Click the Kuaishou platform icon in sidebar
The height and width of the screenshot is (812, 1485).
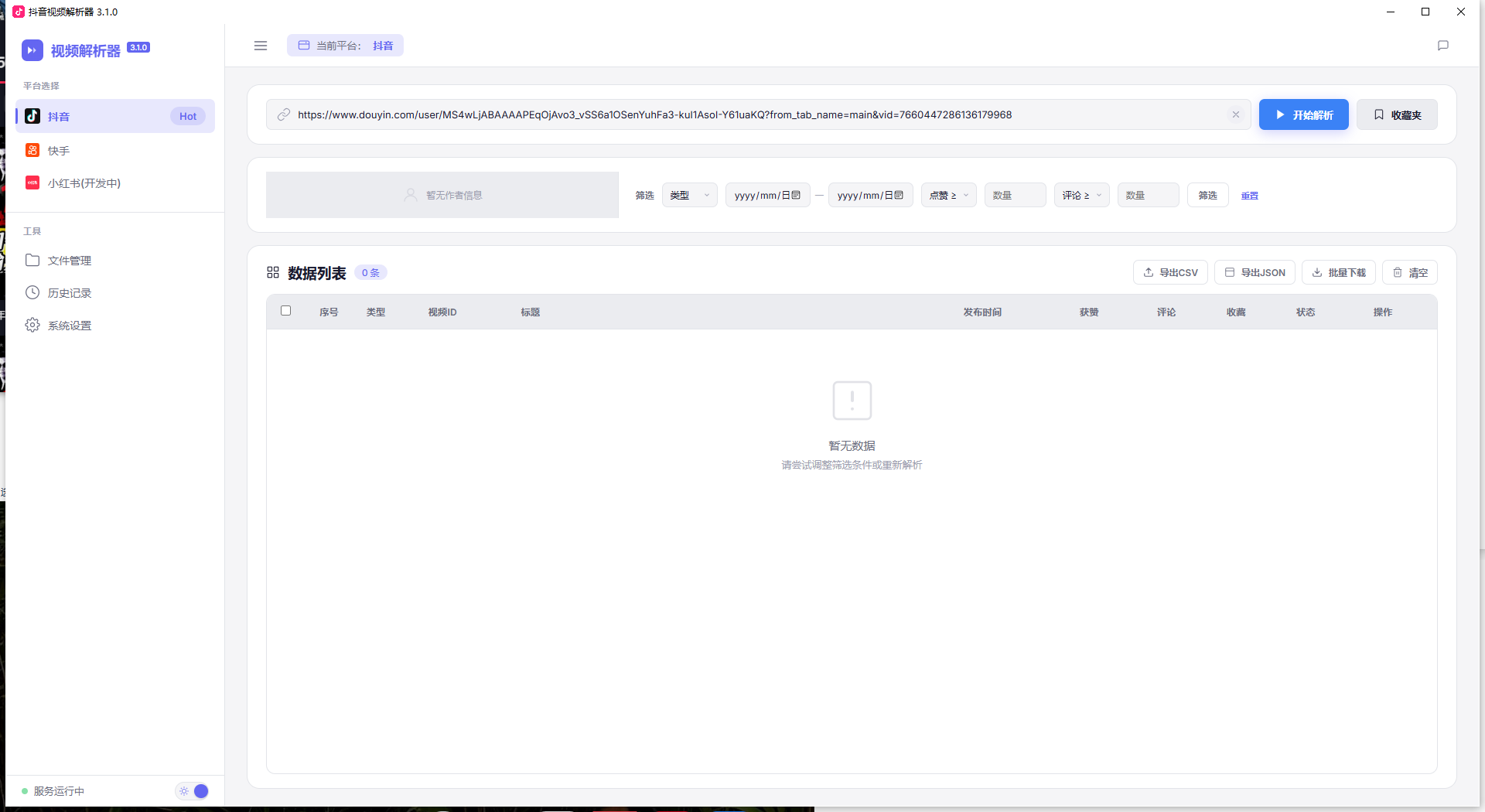(x=32, y=150)
